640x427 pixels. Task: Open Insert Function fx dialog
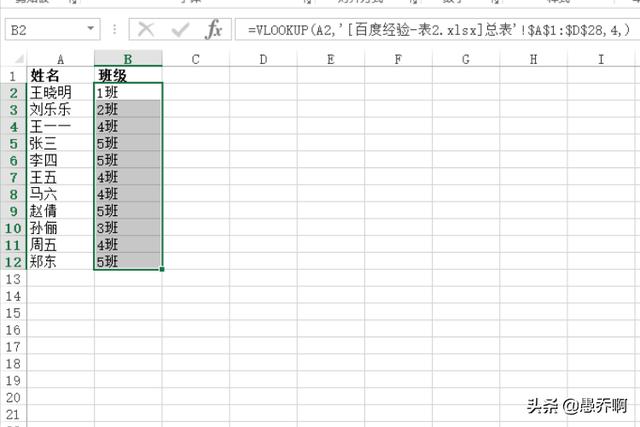point(214,29)
